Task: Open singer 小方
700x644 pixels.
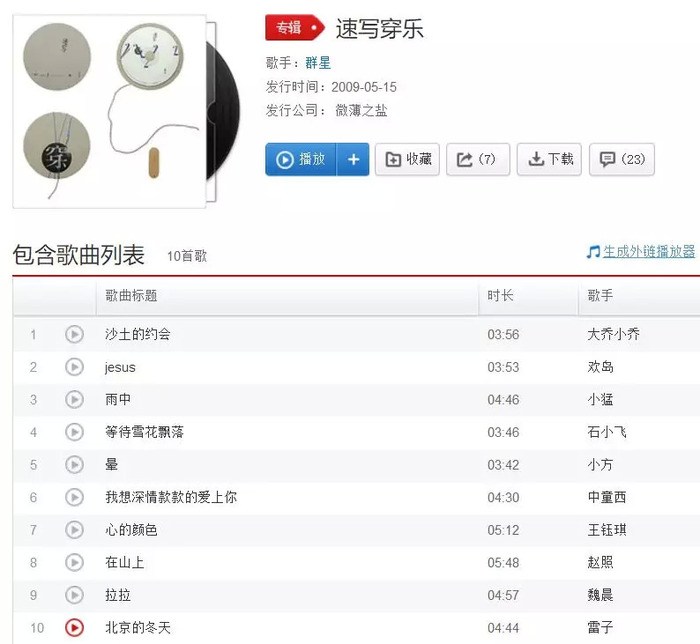Action: [600, 465]
